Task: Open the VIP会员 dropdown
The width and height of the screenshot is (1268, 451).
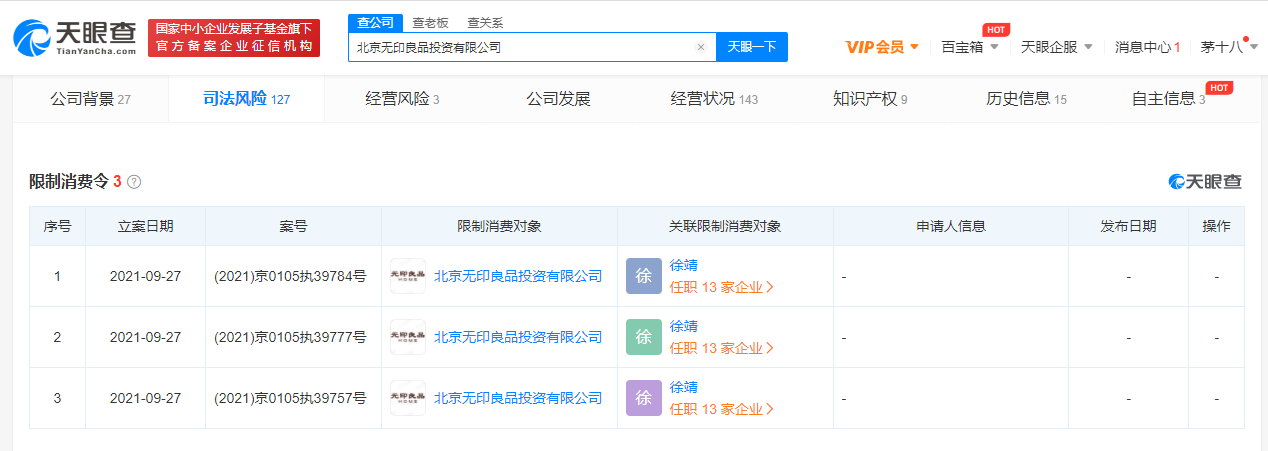Action: click(x=882, y=47)
